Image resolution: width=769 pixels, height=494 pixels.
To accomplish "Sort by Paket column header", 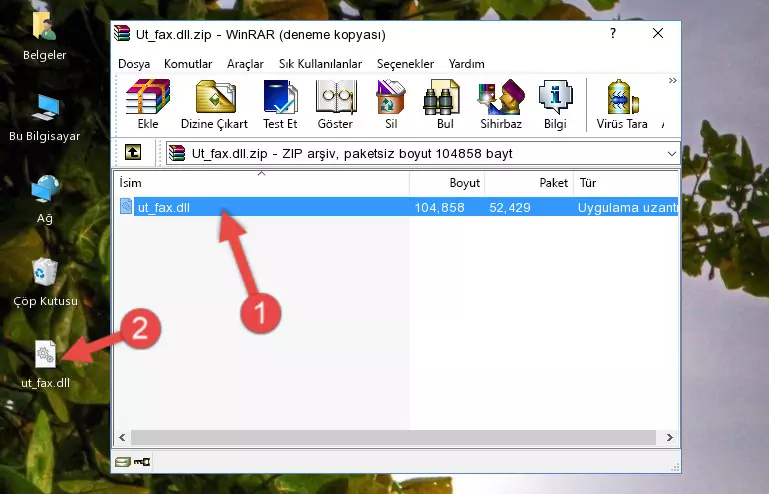I will [529, 182].
